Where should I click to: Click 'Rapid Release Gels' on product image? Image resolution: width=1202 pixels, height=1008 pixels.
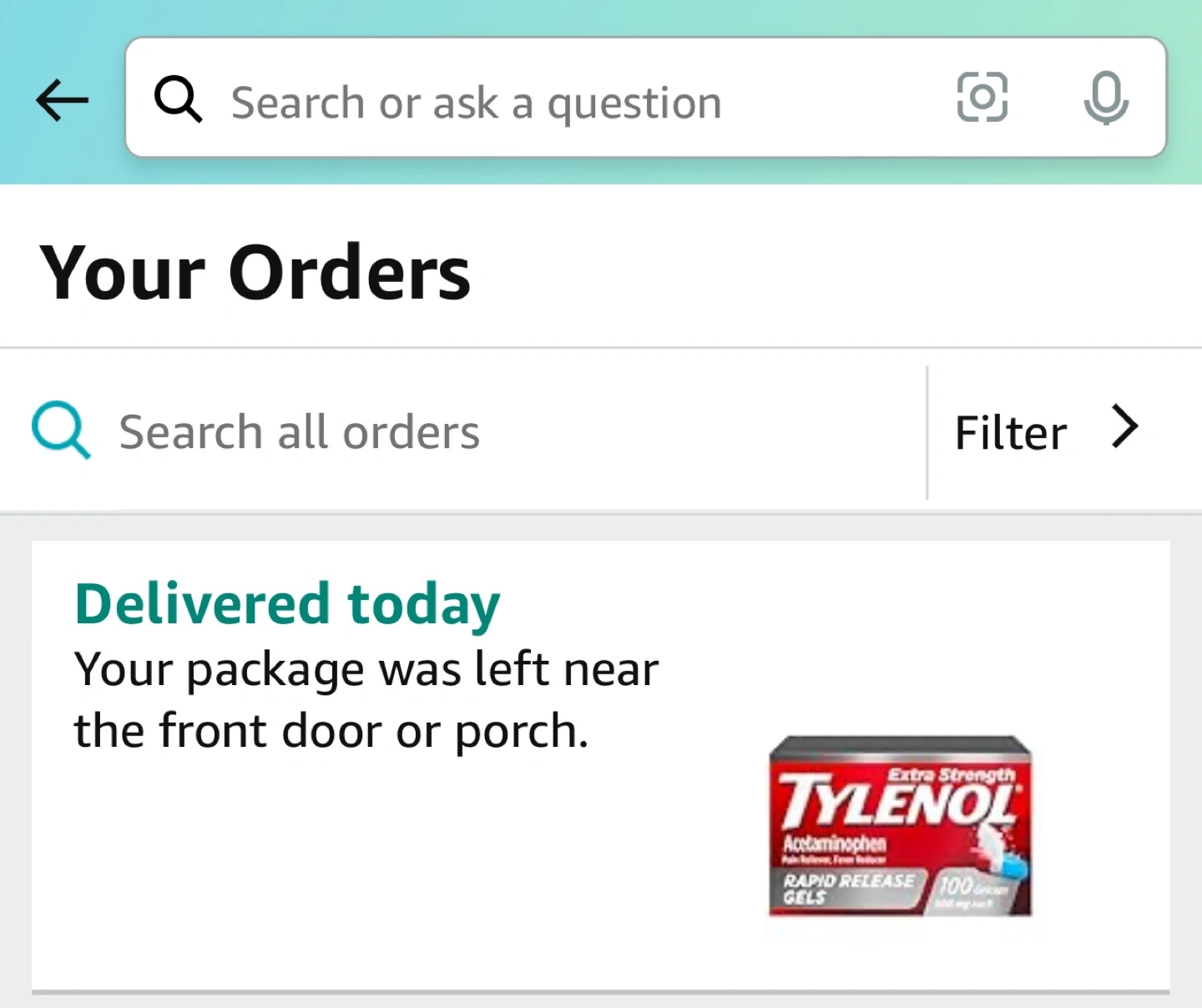pyautogui.click(x=847, y=889)
